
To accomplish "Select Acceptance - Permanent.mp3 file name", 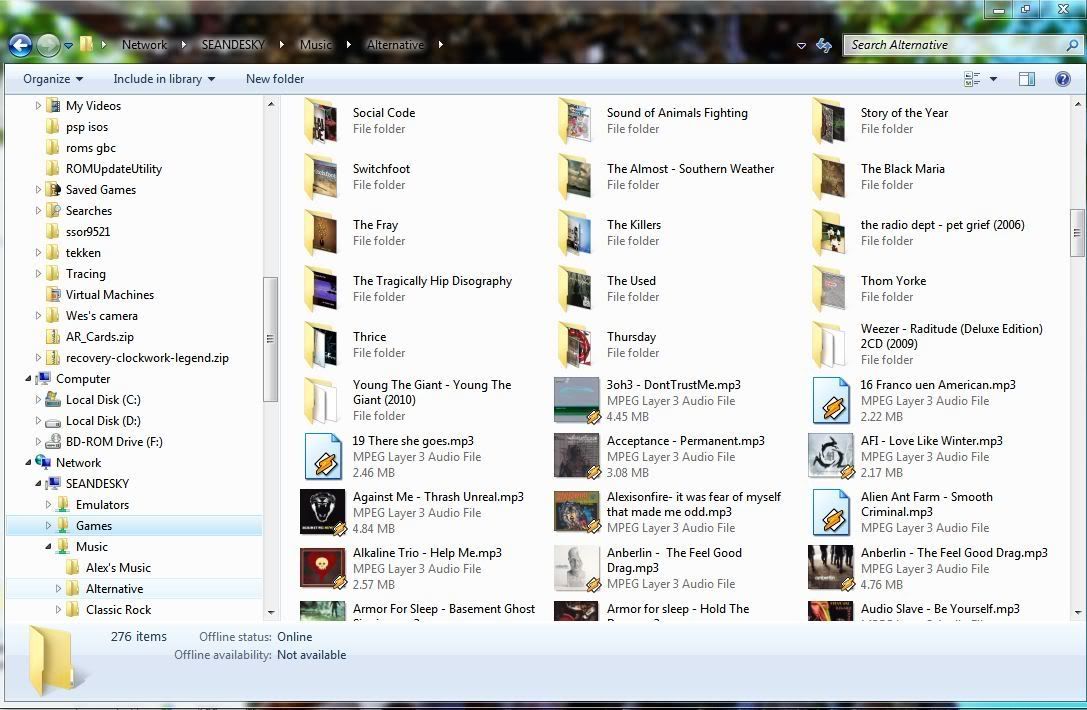I will 685,441.
